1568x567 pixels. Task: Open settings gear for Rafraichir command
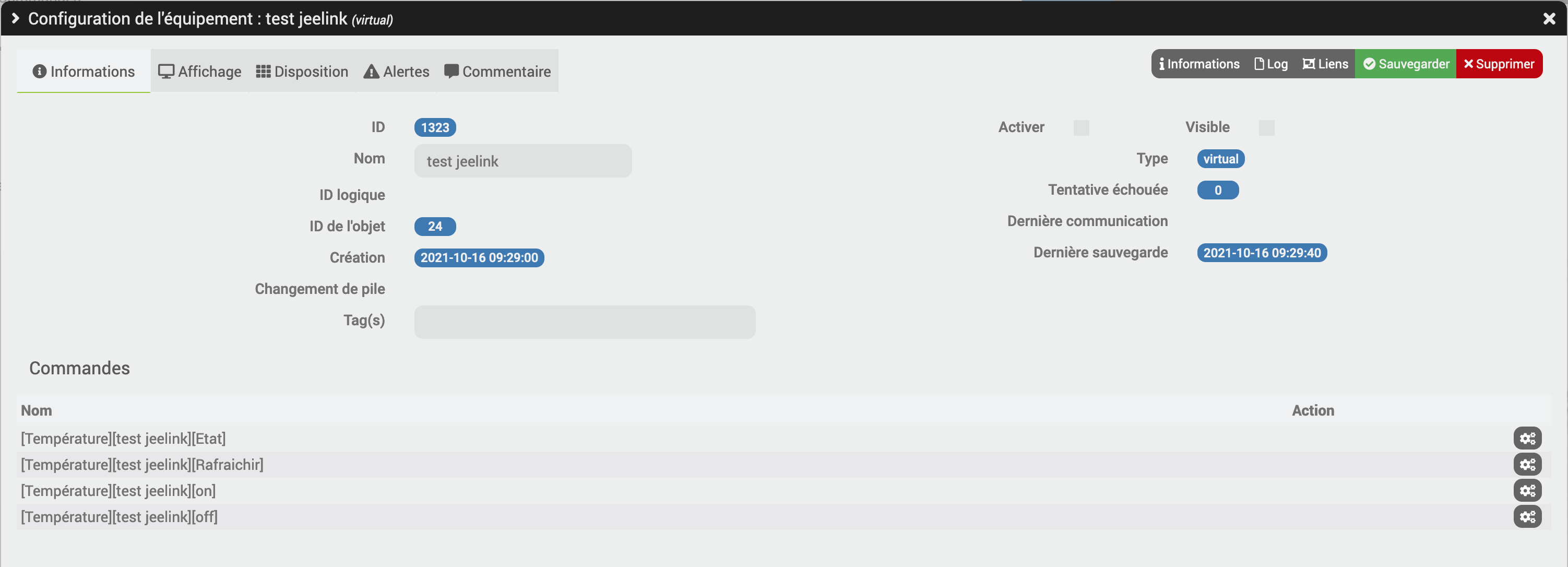coord(1527,465)
